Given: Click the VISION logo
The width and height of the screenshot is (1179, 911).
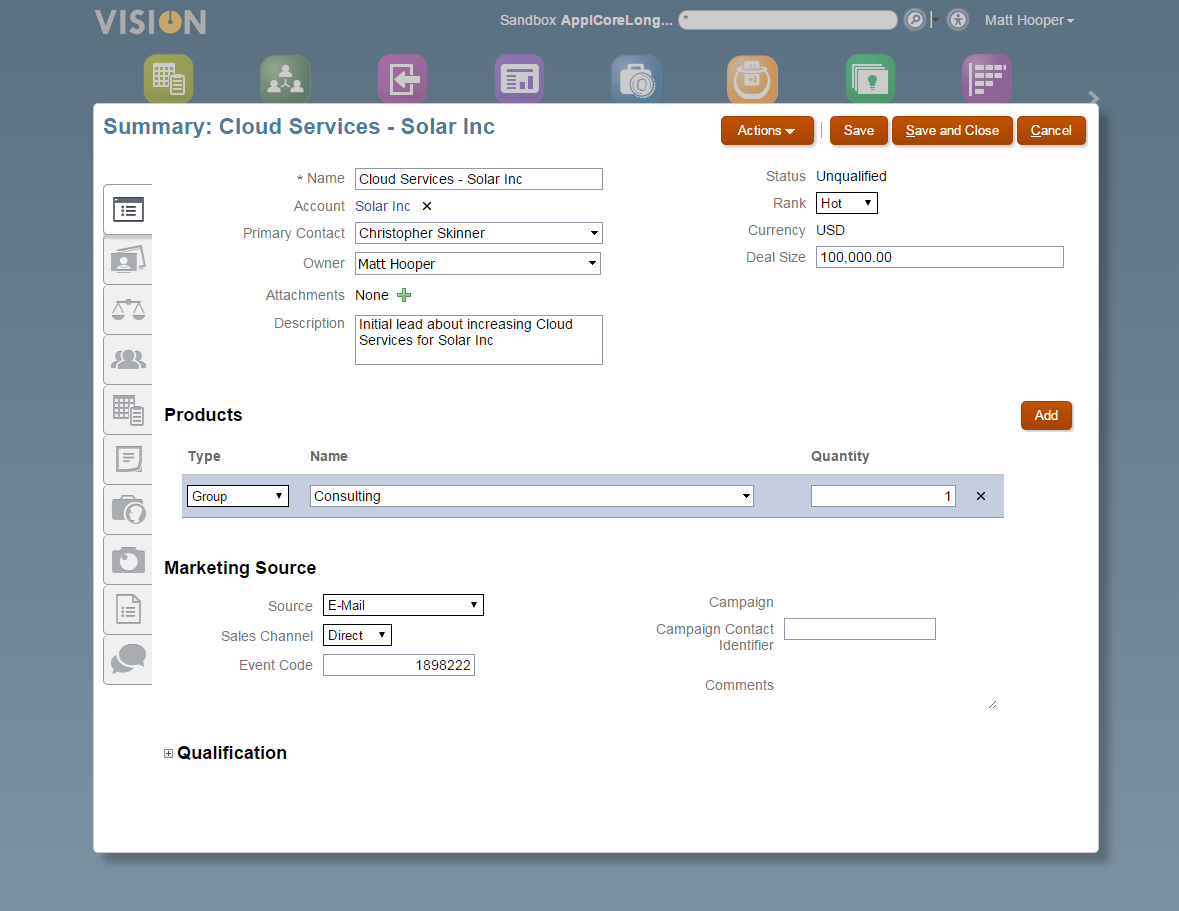Looking at the screenshot, I should (x=150, y=22).
